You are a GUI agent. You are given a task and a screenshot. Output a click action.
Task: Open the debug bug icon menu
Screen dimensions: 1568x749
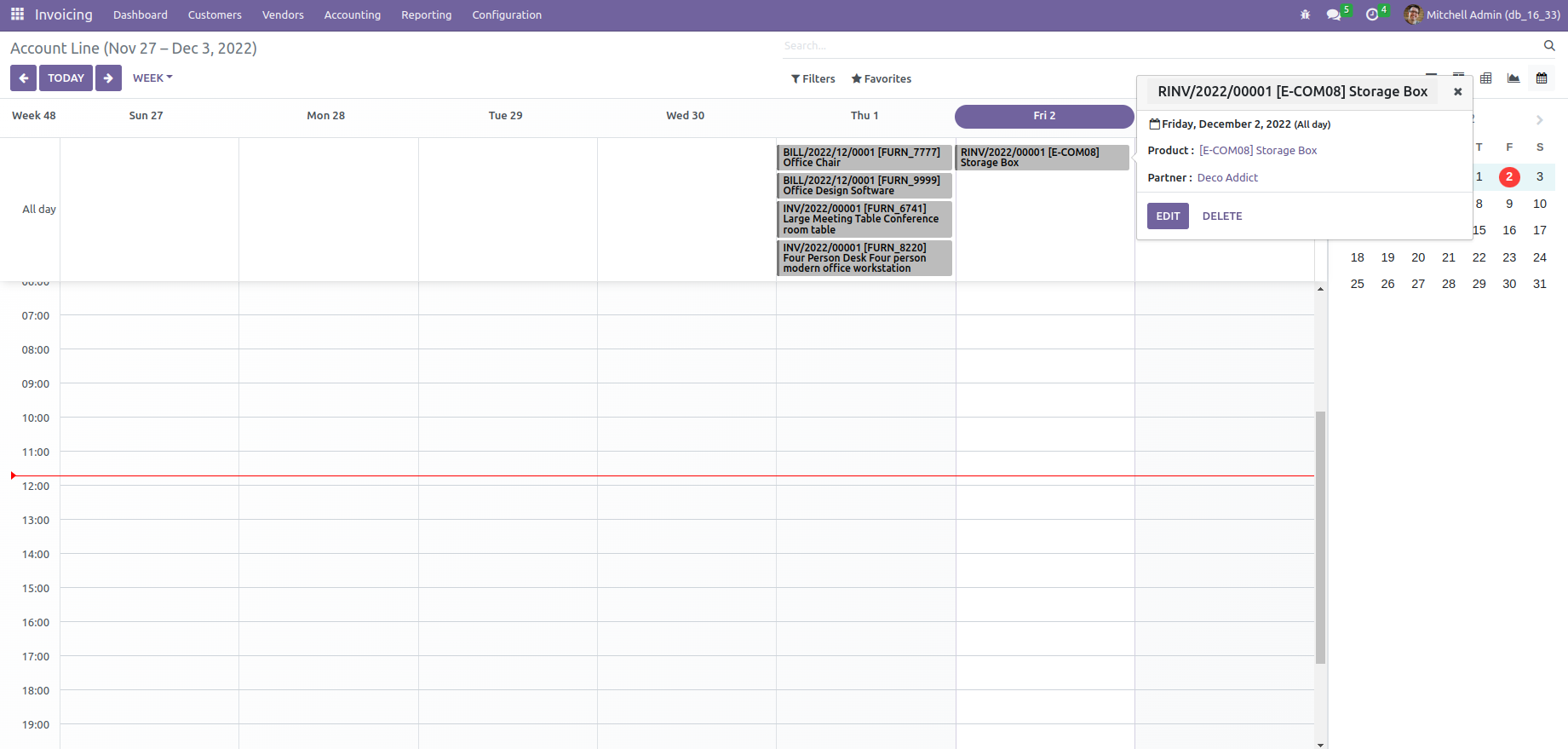(1305, 14)
